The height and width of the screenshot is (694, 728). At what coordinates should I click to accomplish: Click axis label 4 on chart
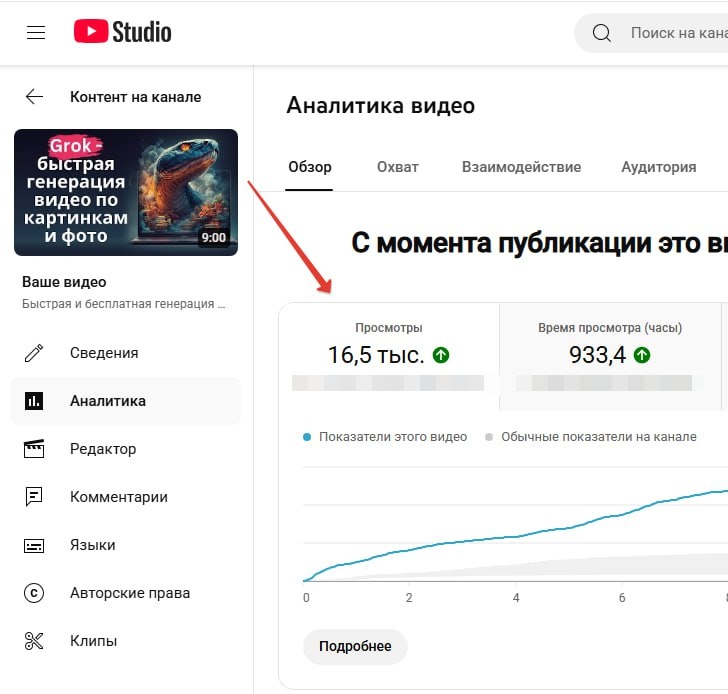tap(516, 597)
